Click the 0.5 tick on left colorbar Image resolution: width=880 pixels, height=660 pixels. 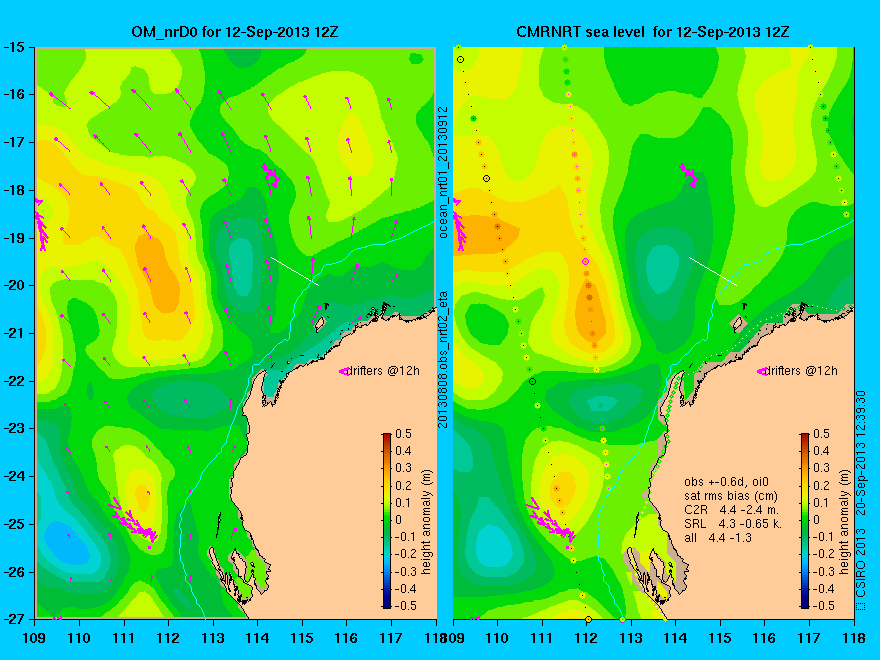tap(404, 434)
